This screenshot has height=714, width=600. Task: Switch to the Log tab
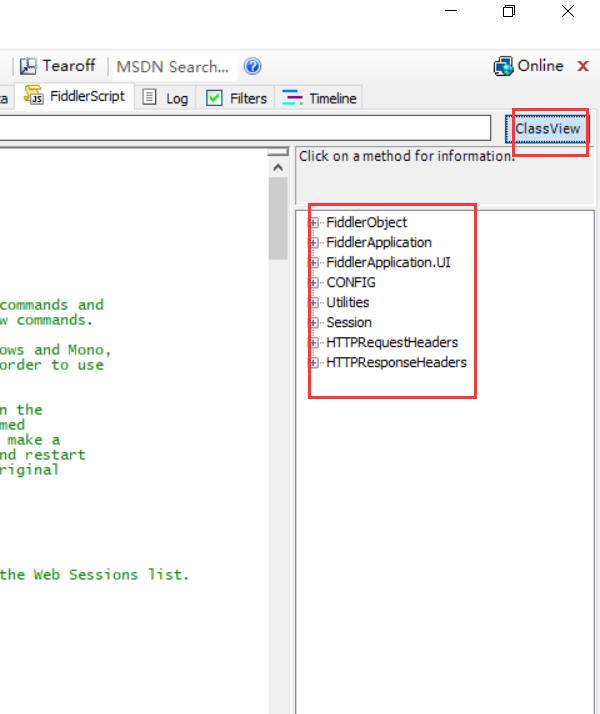[x=165, y=98]
